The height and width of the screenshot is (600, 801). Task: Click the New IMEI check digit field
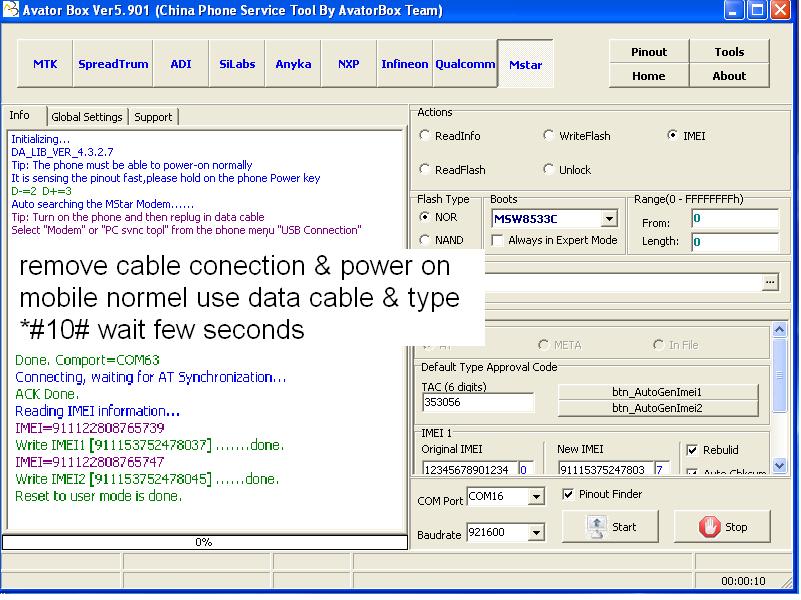point(662,469)
